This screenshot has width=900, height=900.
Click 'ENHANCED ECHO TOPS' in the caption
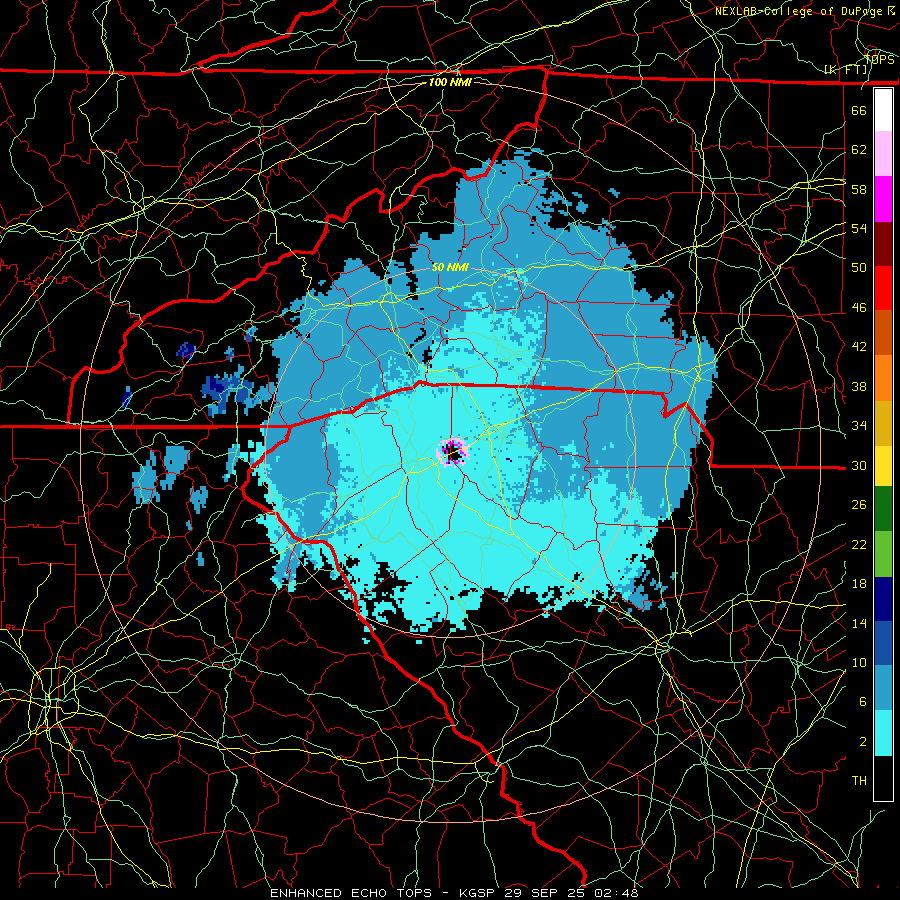(351, 893)
